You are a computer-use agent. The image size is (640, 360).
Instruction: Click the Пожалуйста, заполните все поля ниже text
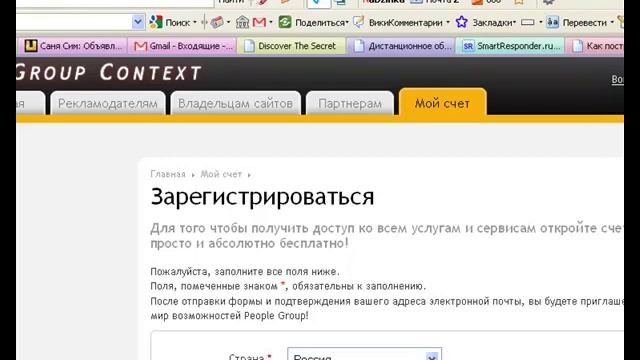[x=245, y=271]
